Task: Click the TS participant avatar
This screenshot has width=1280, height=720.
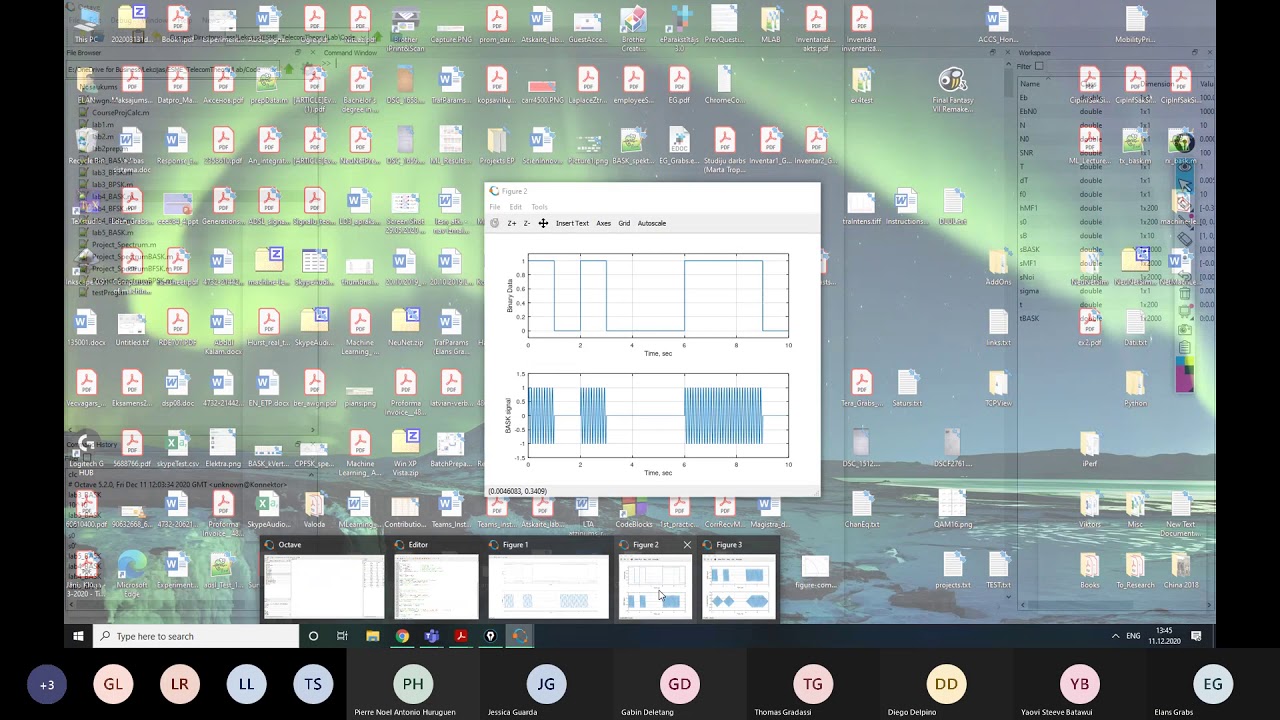Action: 313,685
